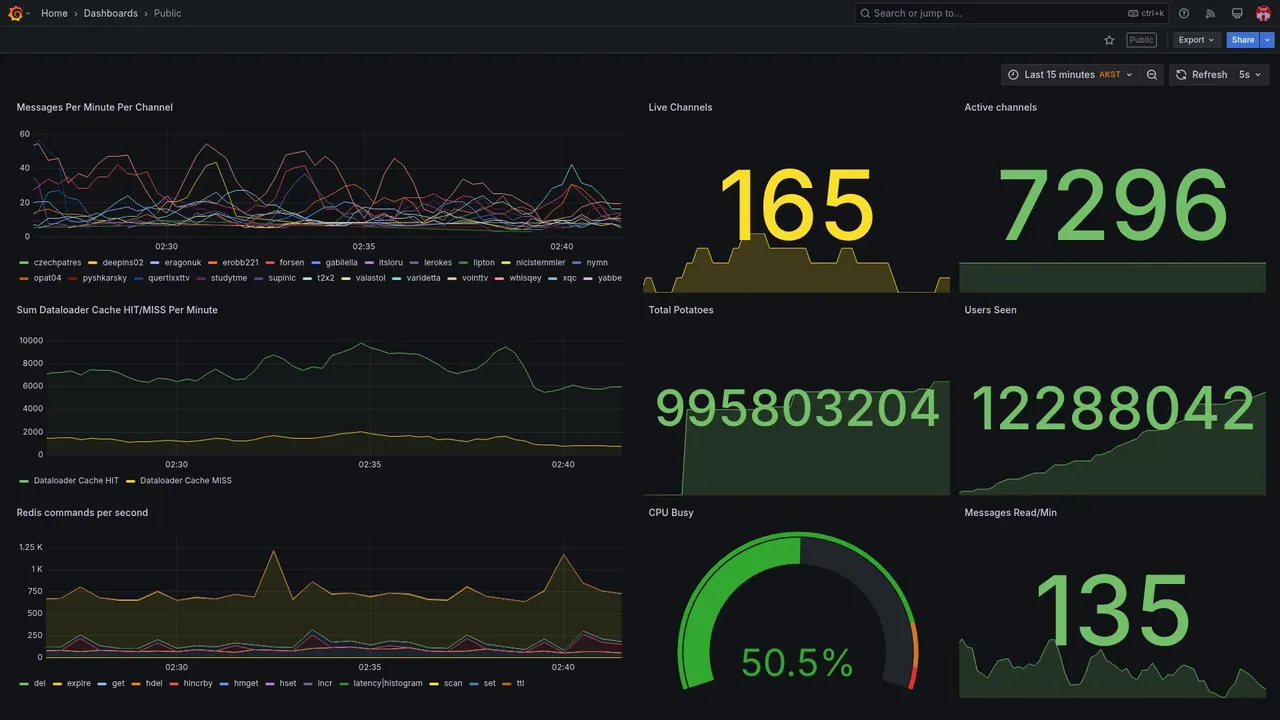
Task: Click the 165 Live Channels value
Action: click(x=797, y=205)
